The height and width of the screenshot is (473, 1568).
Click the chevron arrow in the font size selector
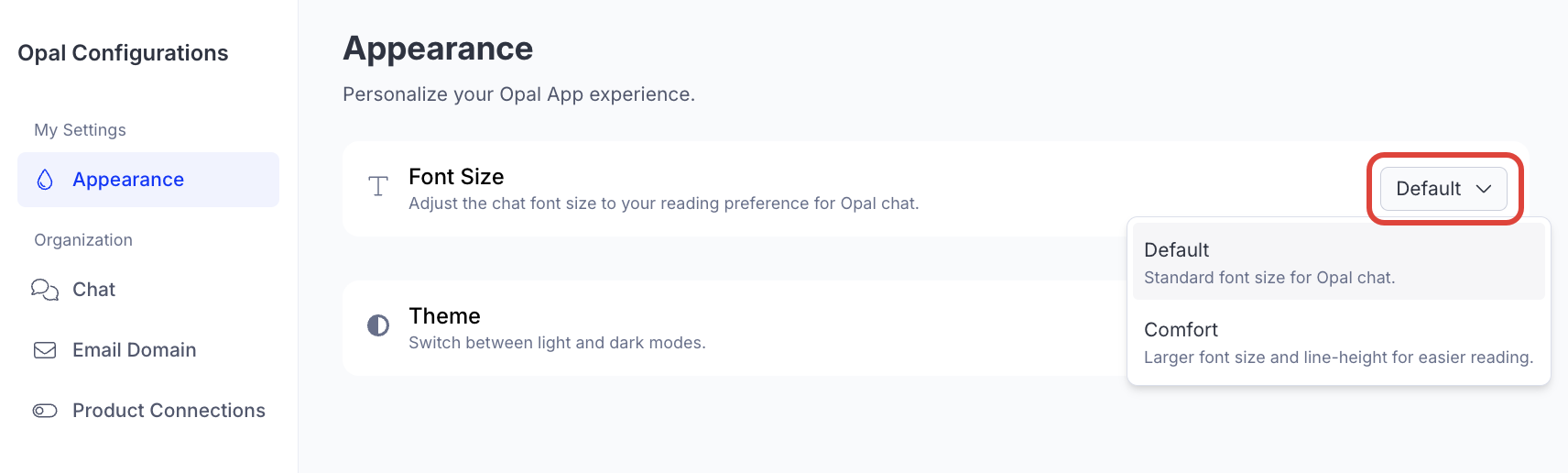1484,189
